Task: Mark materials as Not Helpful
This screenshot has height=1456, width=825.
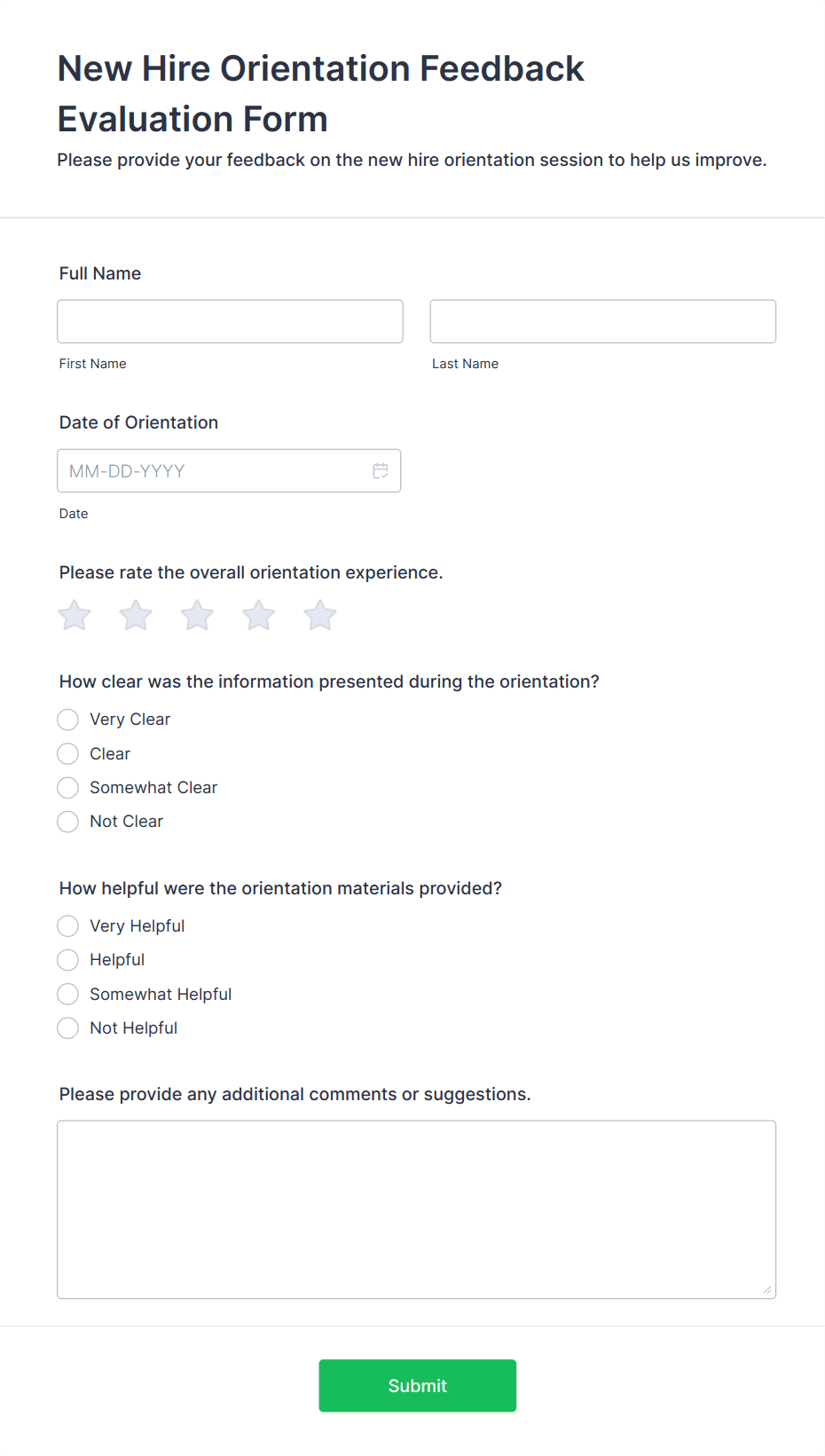Action: (x=68, y=1028)
